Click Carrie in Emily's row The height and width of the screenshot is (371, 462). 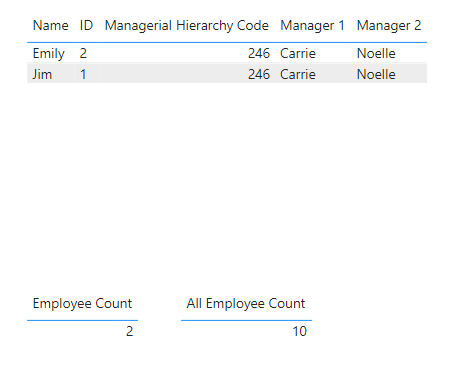298,53
